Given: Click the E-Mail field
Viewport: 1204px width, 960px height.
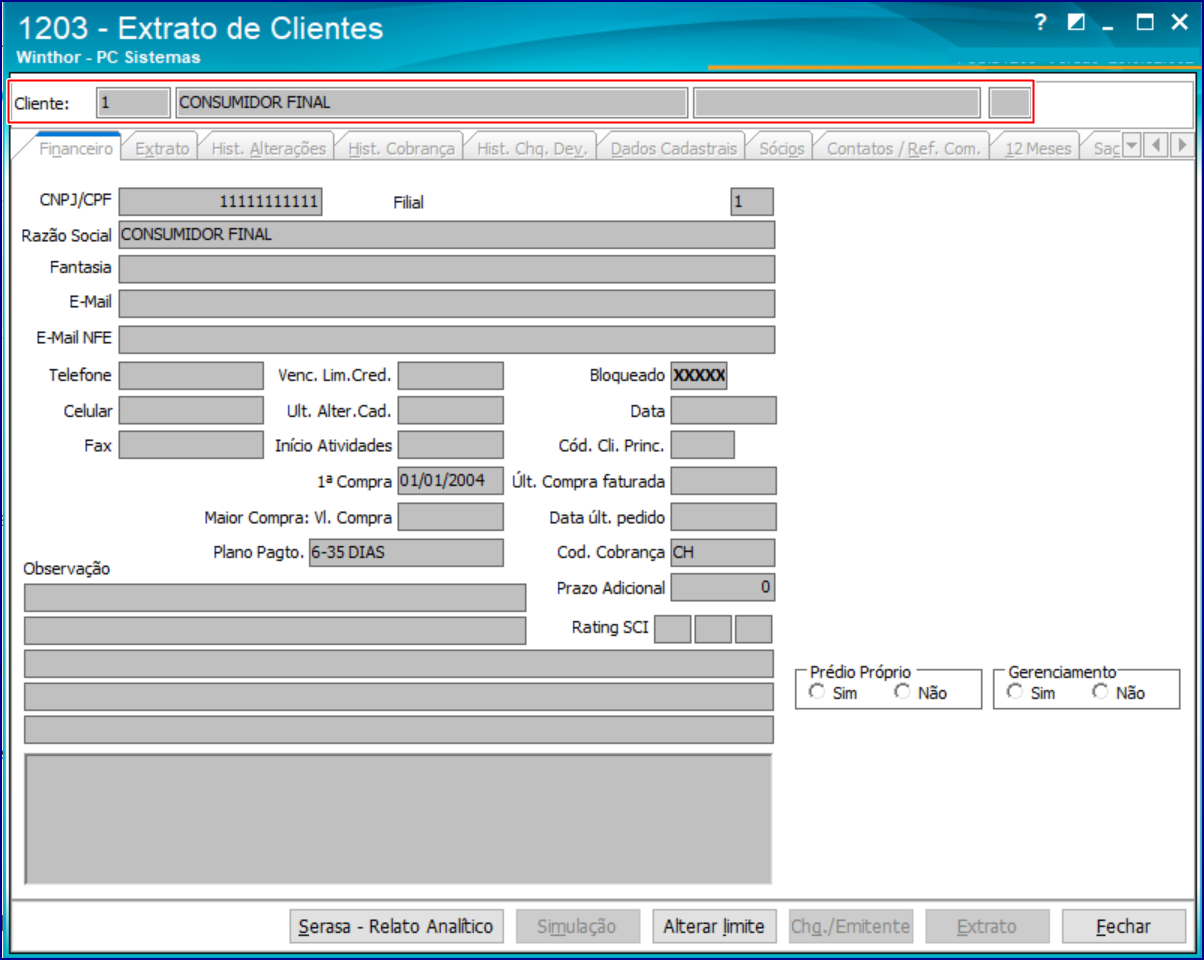Looking at the screenshot, I should click(x=446, y=304).
